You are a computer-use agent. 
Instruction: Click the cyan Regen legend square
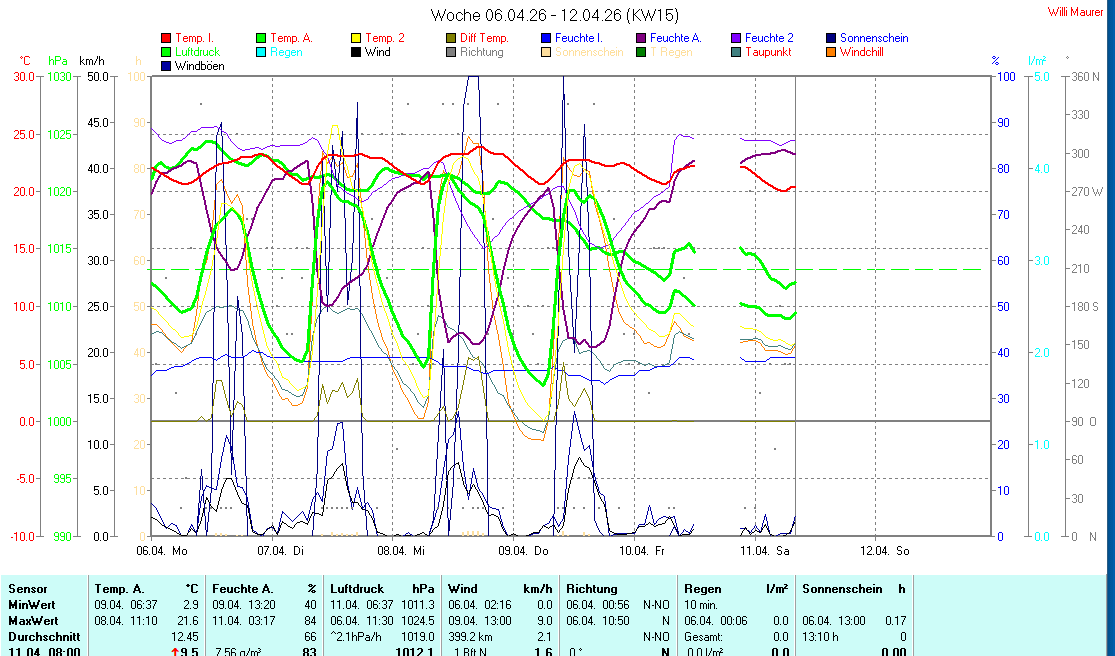(261, 52)
